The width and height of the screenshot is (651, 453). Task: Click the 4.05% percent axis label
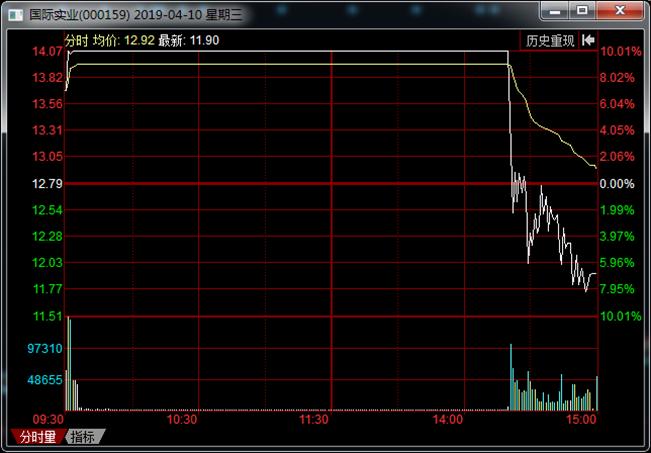coord(617,130)
